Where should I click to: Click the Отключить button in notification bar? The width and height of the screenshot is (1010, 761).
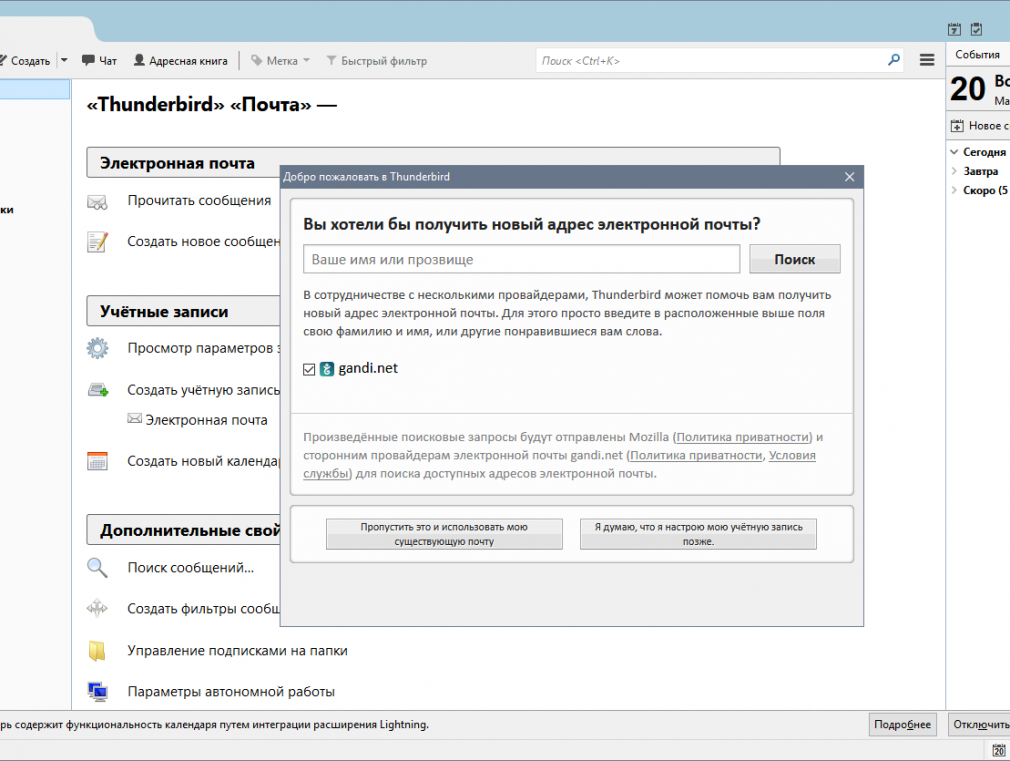tap(979, 724)
